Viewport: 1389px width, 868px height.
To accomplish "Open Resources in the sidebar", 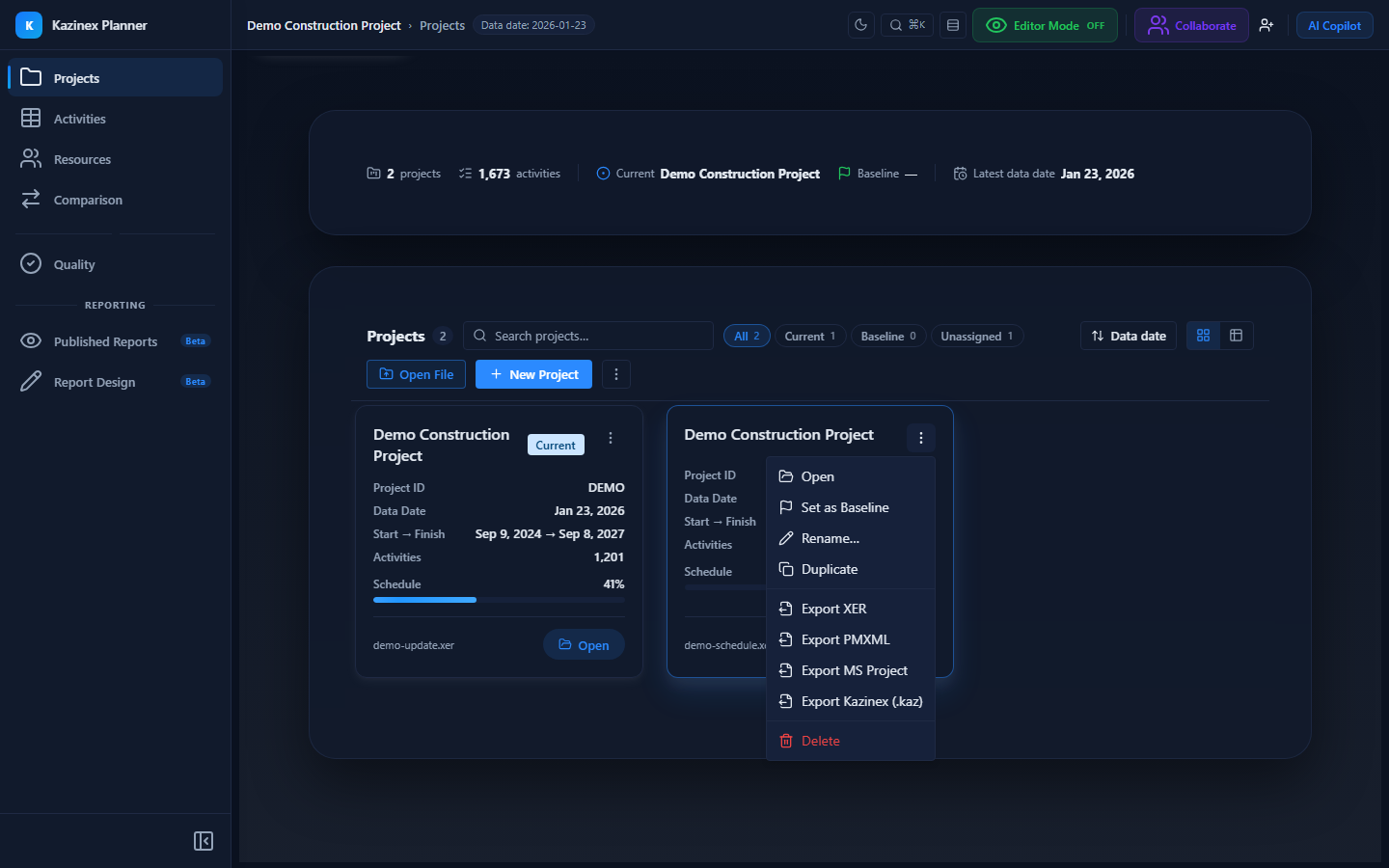I will tap(116, 159).
